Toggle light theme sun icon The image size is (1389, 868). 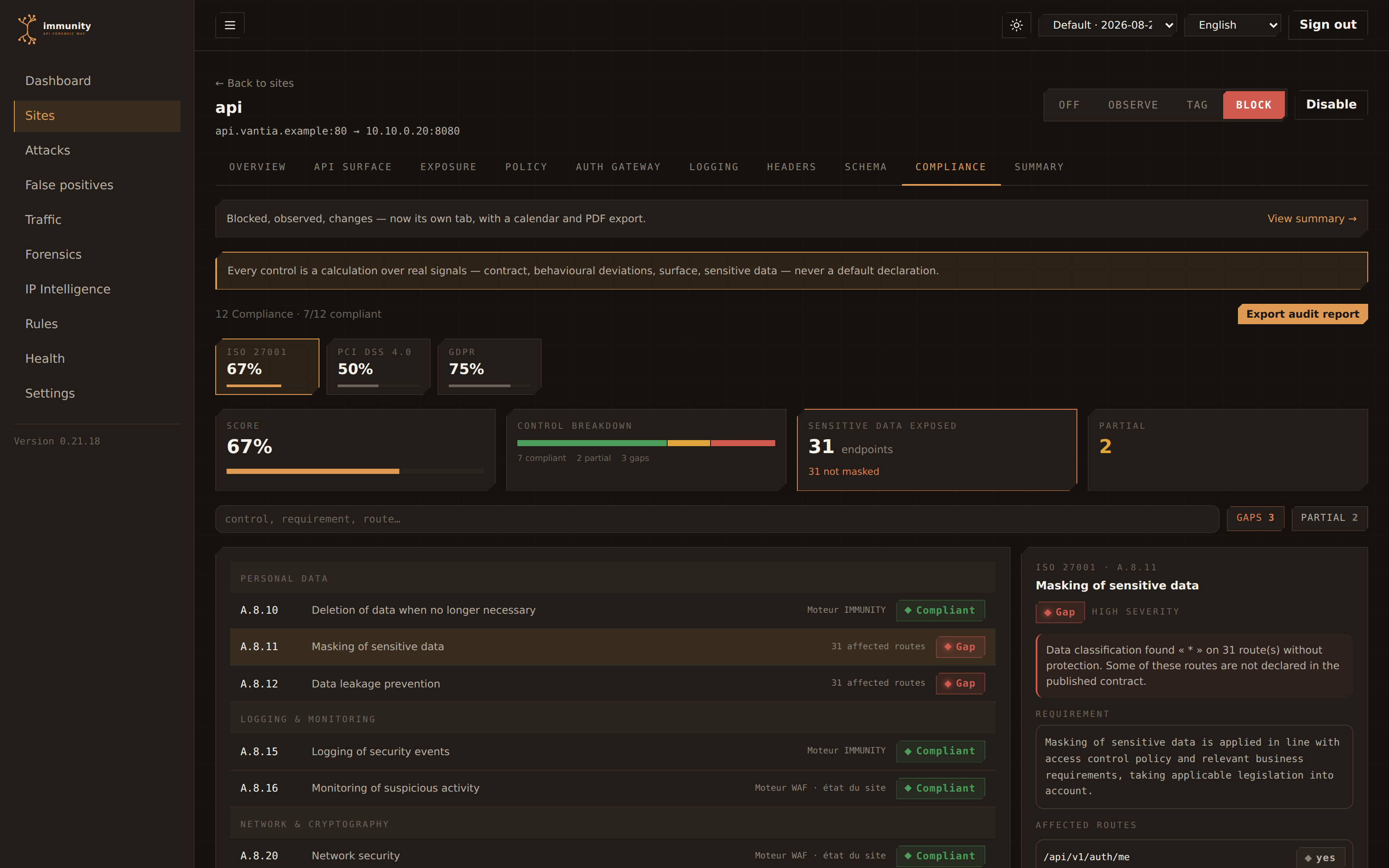(x=1016, y=25)
